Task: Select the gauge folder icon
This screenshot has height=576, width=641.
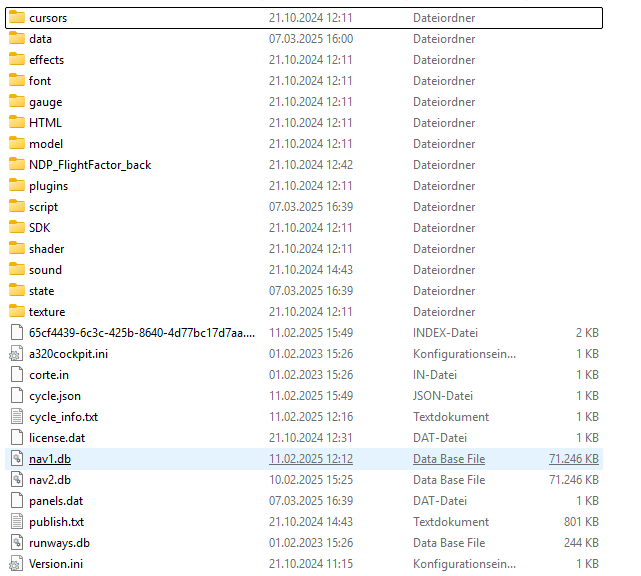Action: (17, 101)
